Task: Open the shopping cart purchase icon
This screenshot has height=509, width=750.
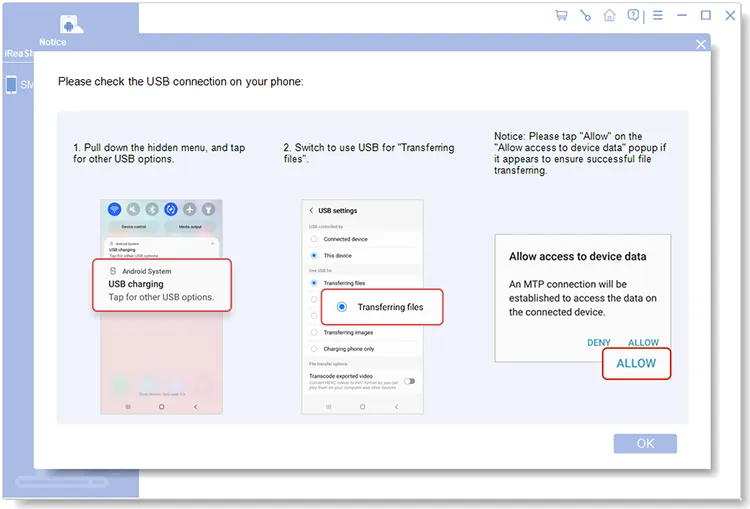Action: tap(561, 15)
